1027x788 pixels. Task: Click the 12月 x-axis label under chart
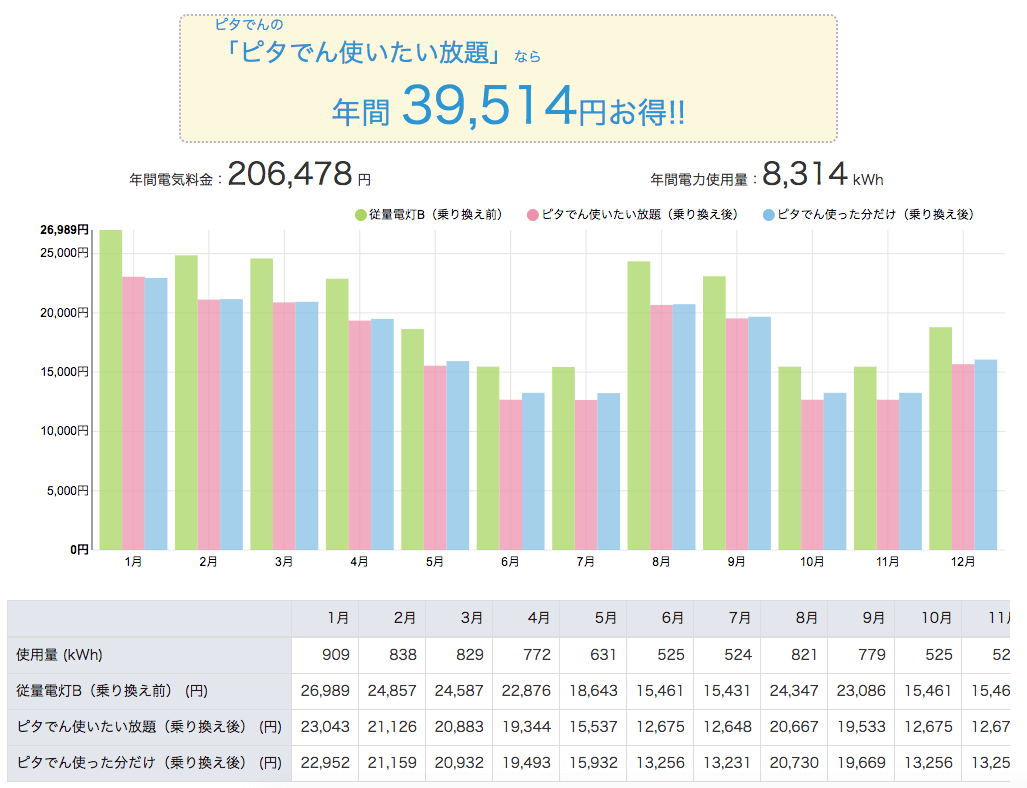tap(963, 562)
